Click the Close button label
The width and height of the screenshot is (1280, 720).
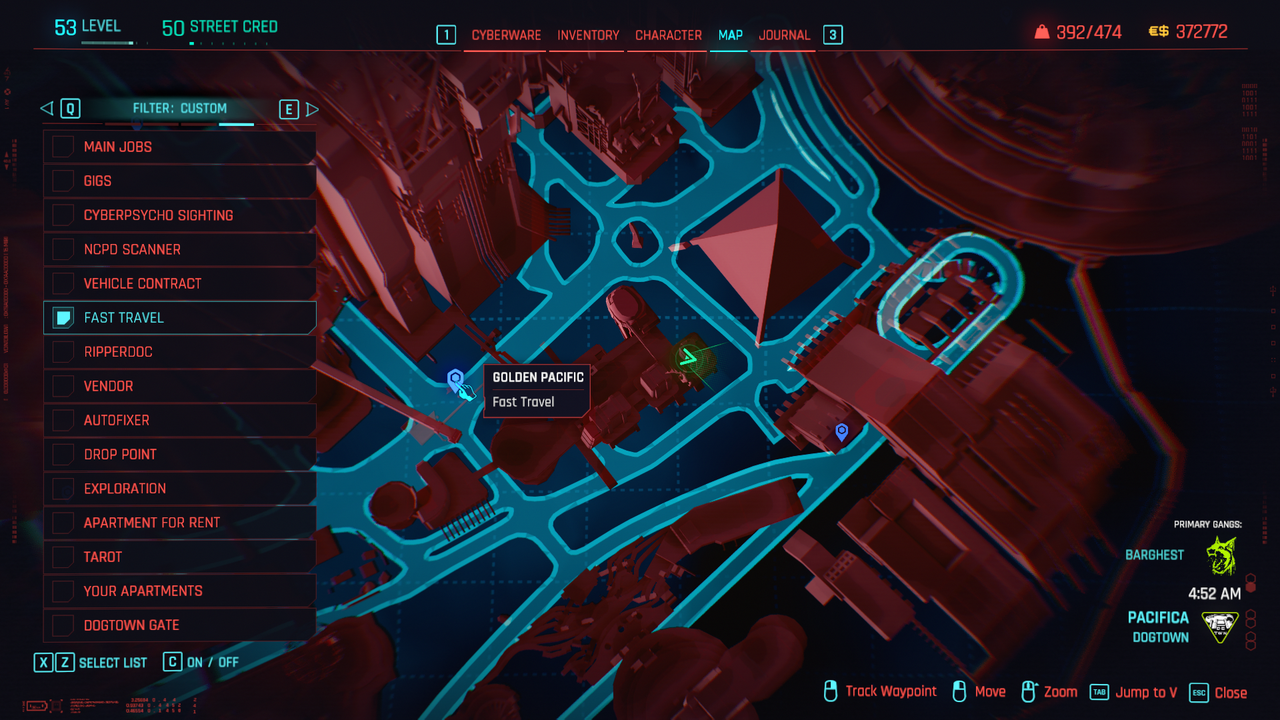(1230, 692)
